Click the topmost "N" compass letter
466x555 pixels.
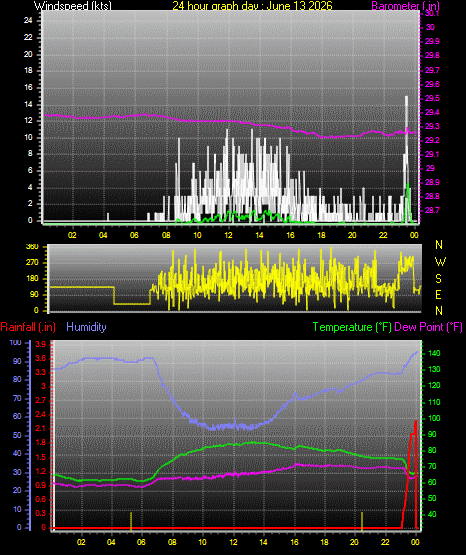coord(439,245)
